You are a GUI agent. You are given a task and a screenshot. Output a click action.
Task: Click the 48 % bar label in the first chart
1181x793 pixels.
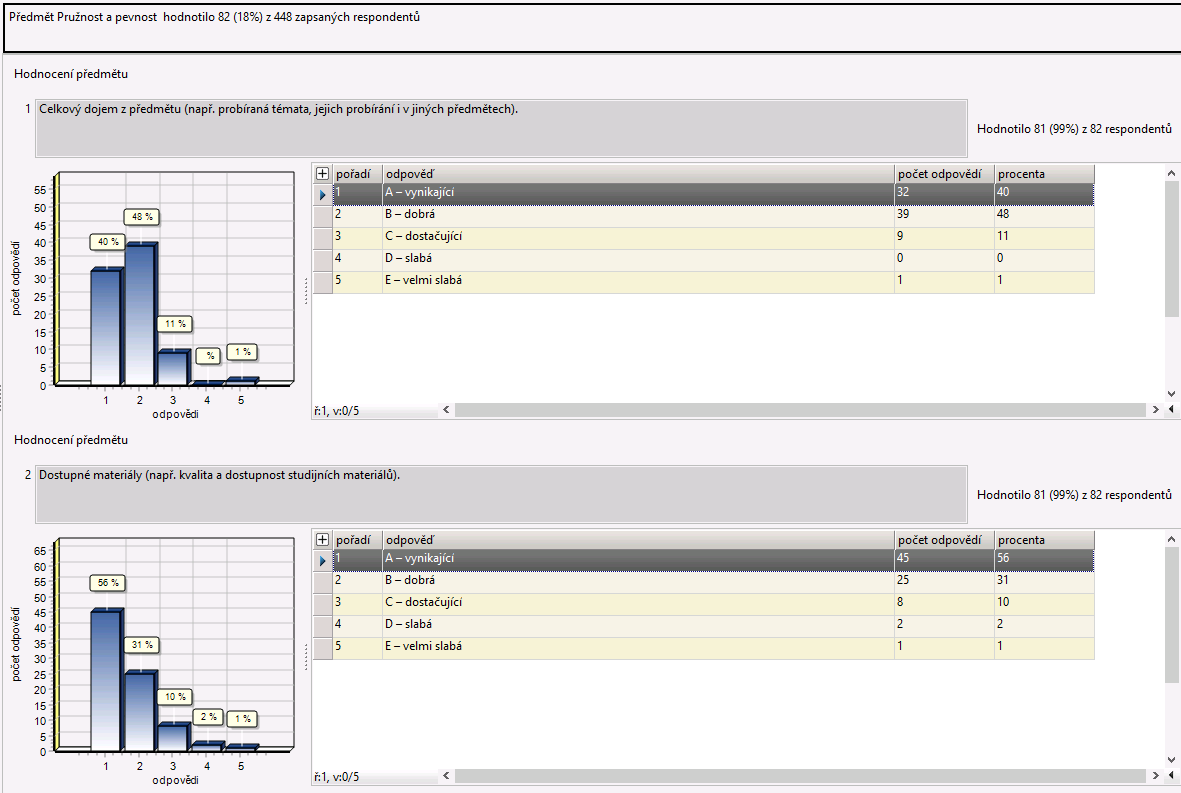click(x=142, y=217)
